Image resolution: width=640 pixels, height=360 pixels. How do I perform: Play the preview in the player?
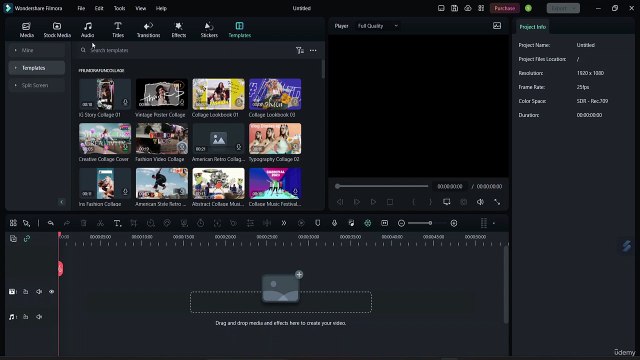click(x=373, y=202)
